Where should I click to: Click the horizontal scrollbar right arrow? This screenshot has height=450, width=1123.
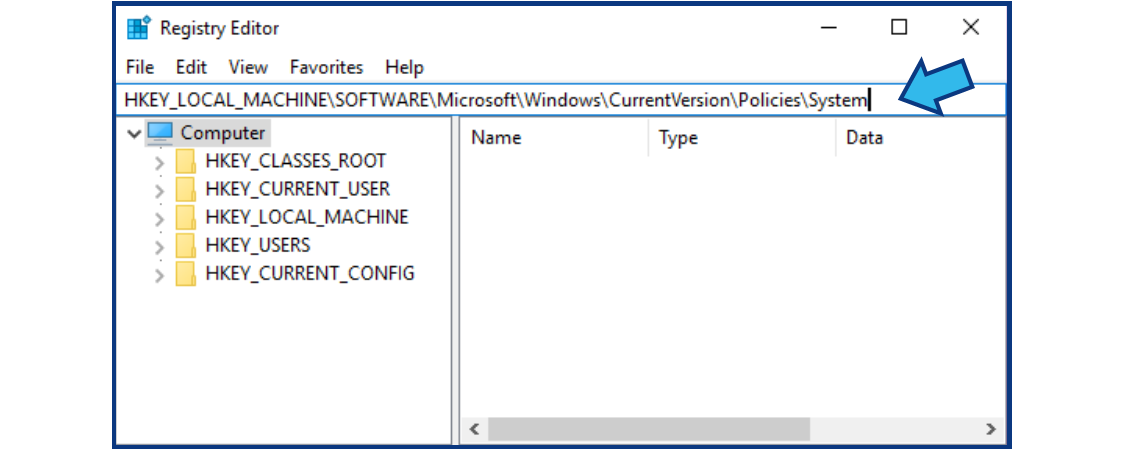click(991, 429)
